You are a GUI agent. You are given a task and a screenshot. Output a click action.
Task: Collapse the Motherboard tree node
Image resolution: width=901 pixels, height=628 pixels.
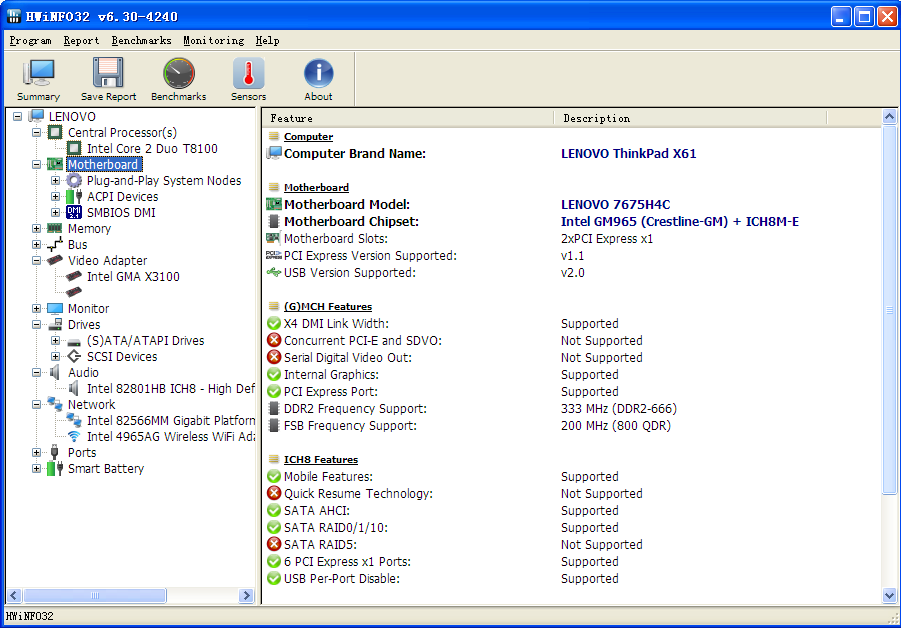point(36,164)
